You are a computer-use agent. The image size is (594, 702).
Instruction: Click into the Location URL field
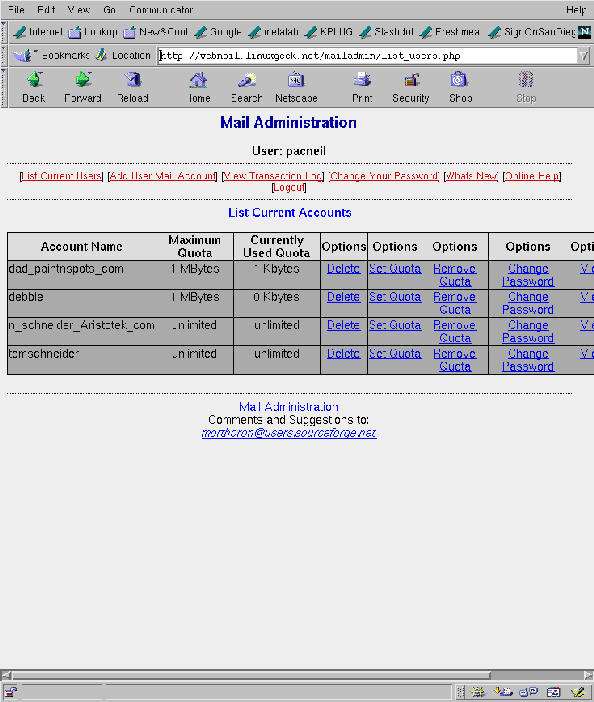point(368,56)
